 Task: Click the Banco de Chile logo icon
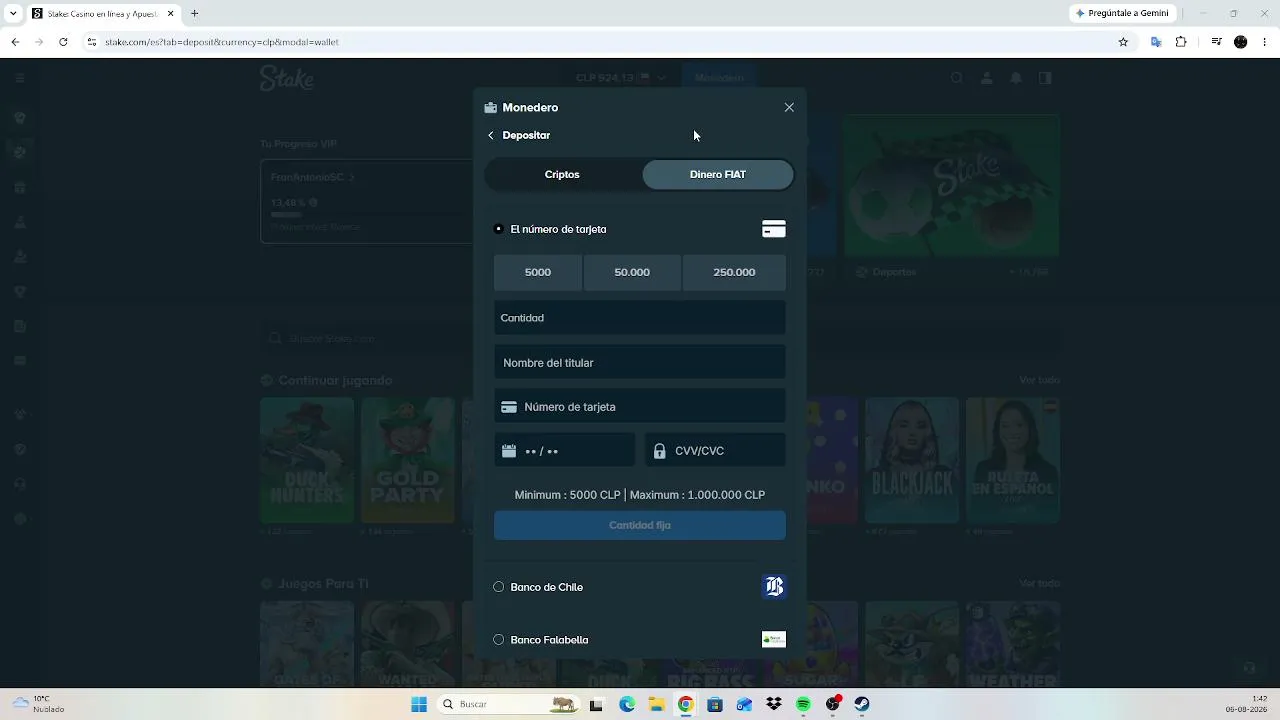[x=774, y=587]
